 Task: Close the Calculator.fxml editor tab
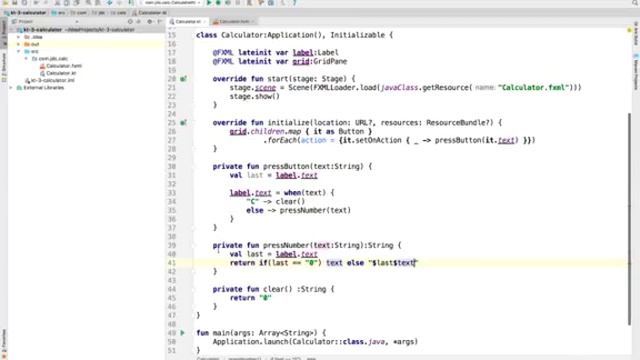click(253, 22)
